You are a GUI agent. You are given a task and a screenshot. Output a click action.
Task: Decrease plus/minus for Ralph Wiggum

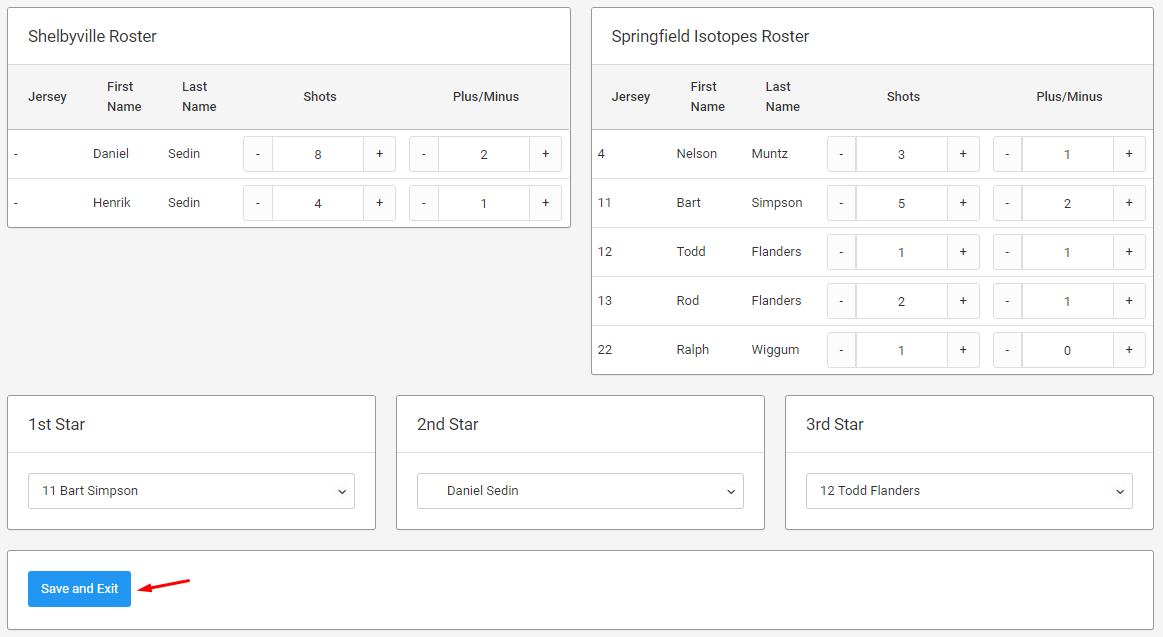tap(1007, 350)
